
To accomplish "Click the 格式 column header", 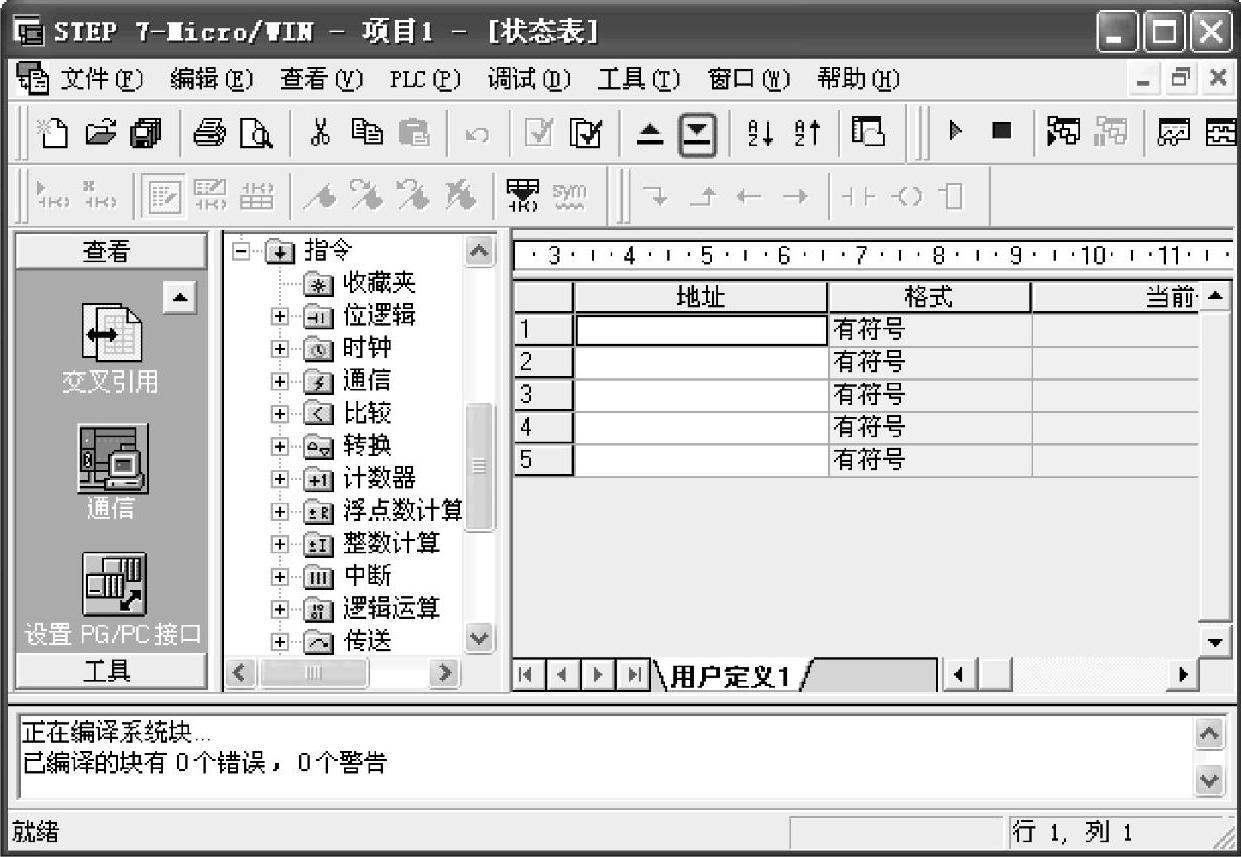I will [930, 297].
